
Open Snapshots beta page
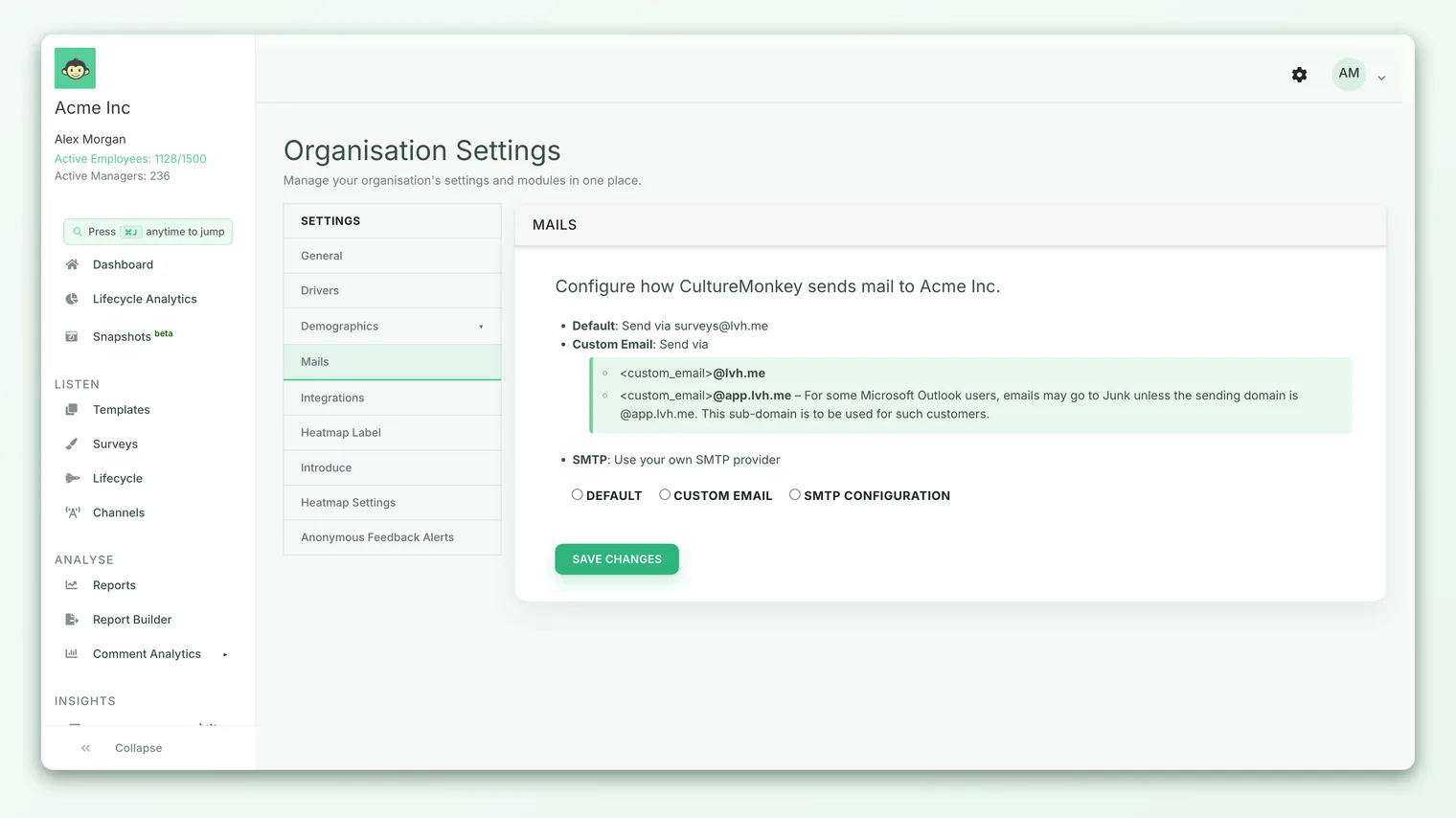[132, 336]
